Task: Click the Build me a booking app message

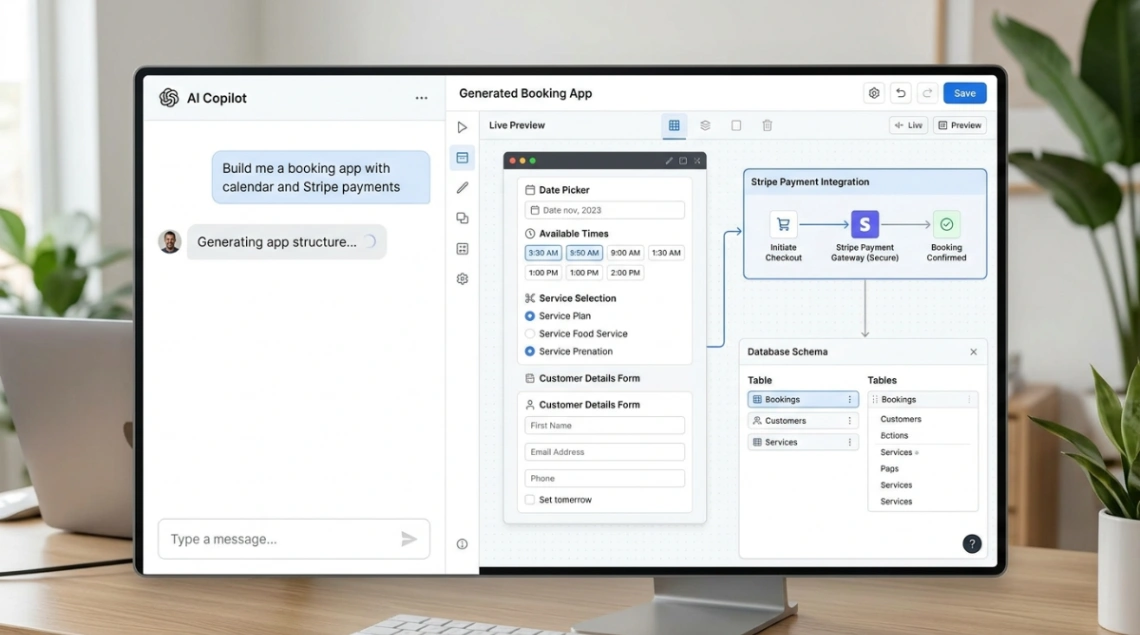Action: tap(321, 177)
